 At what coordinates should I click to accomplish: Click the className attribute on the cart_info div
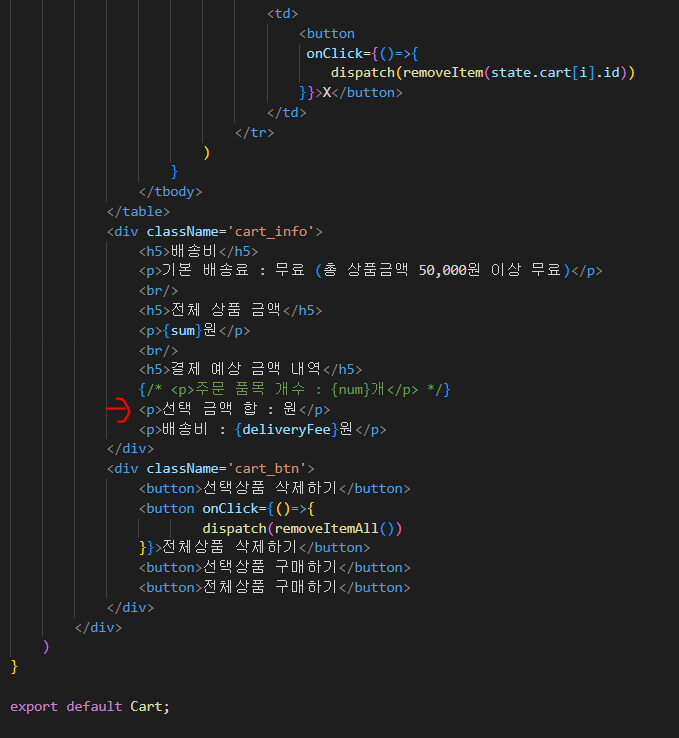coord(183,232)
